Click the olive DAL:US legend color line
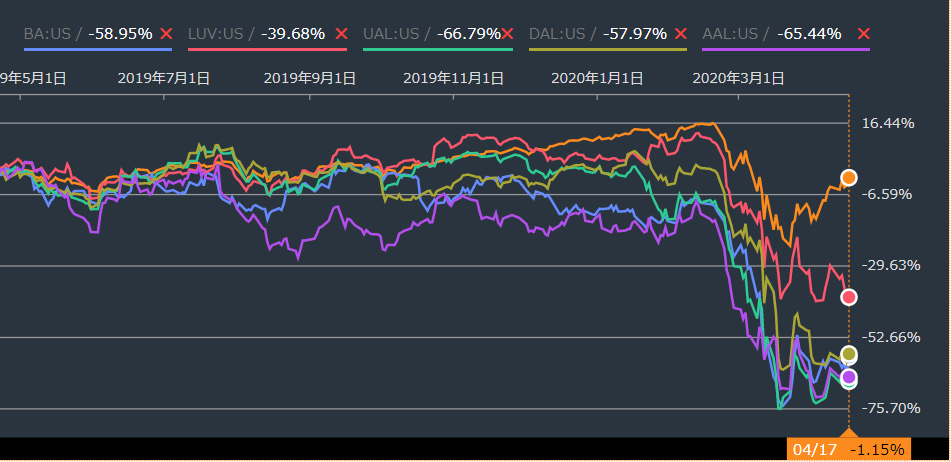 [608, 50]
